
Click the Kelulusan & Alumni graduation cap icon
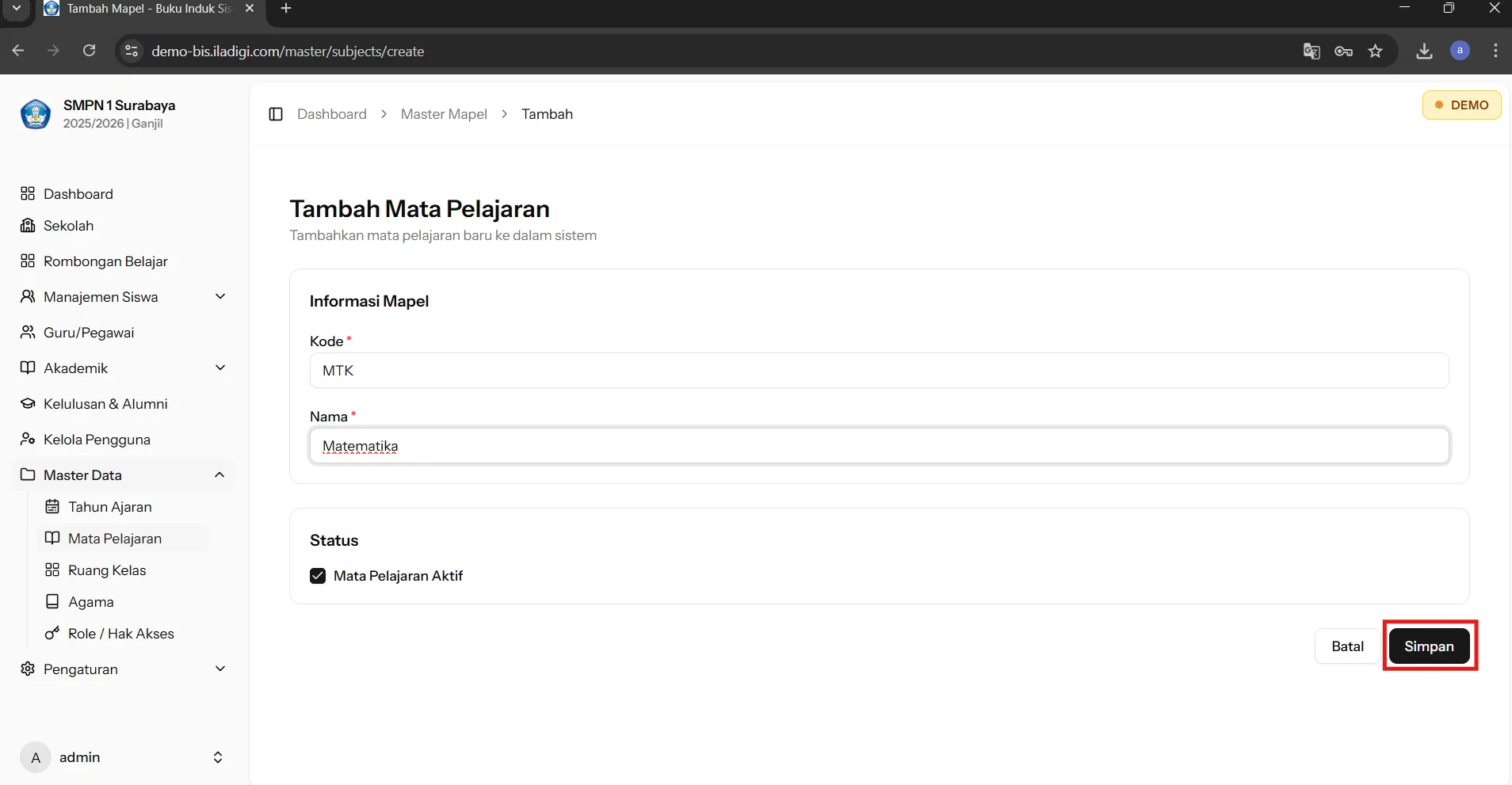(28, 403)
